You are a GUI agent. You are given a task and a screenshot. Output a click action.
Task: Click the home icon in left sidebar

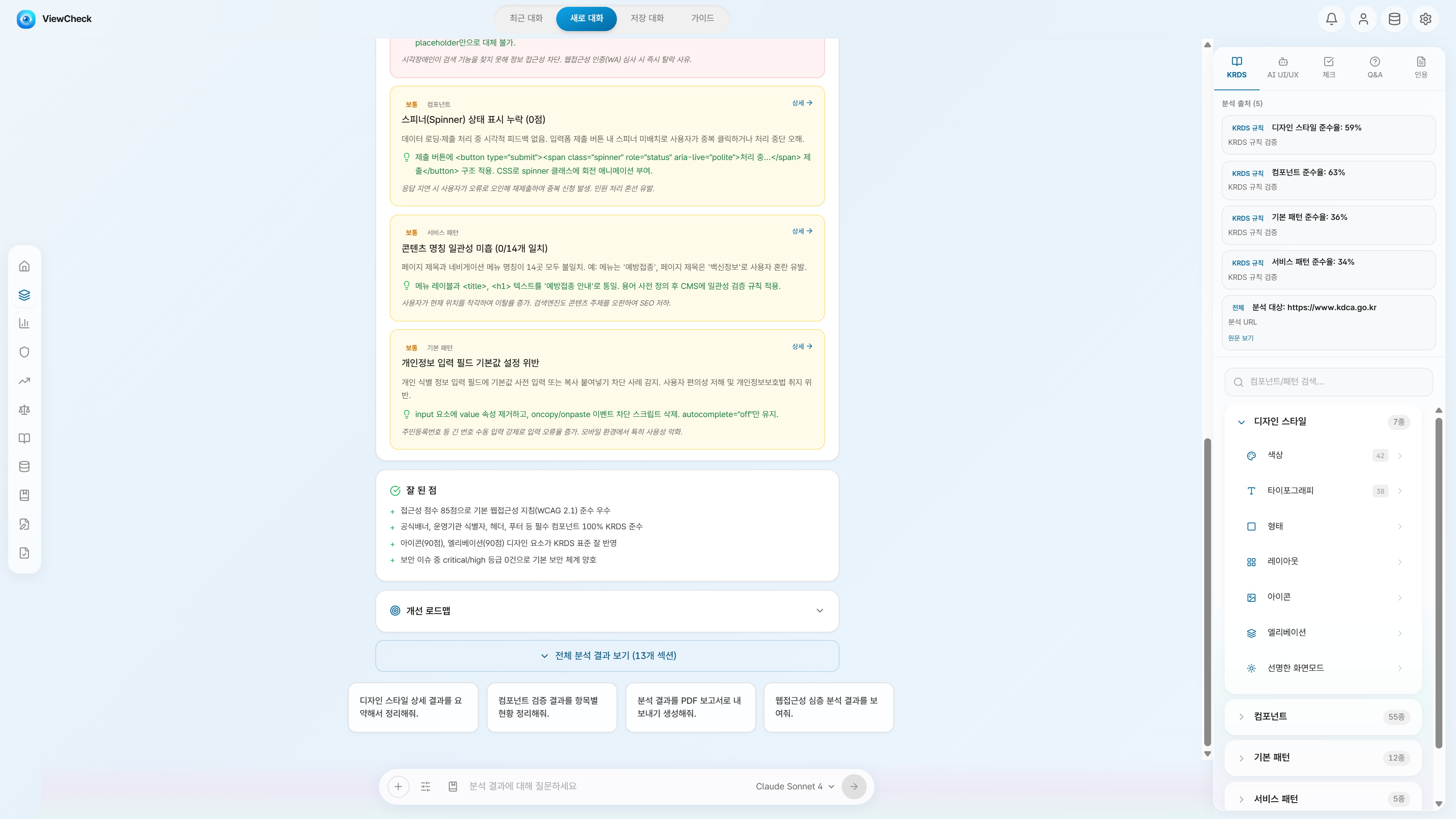24,266
